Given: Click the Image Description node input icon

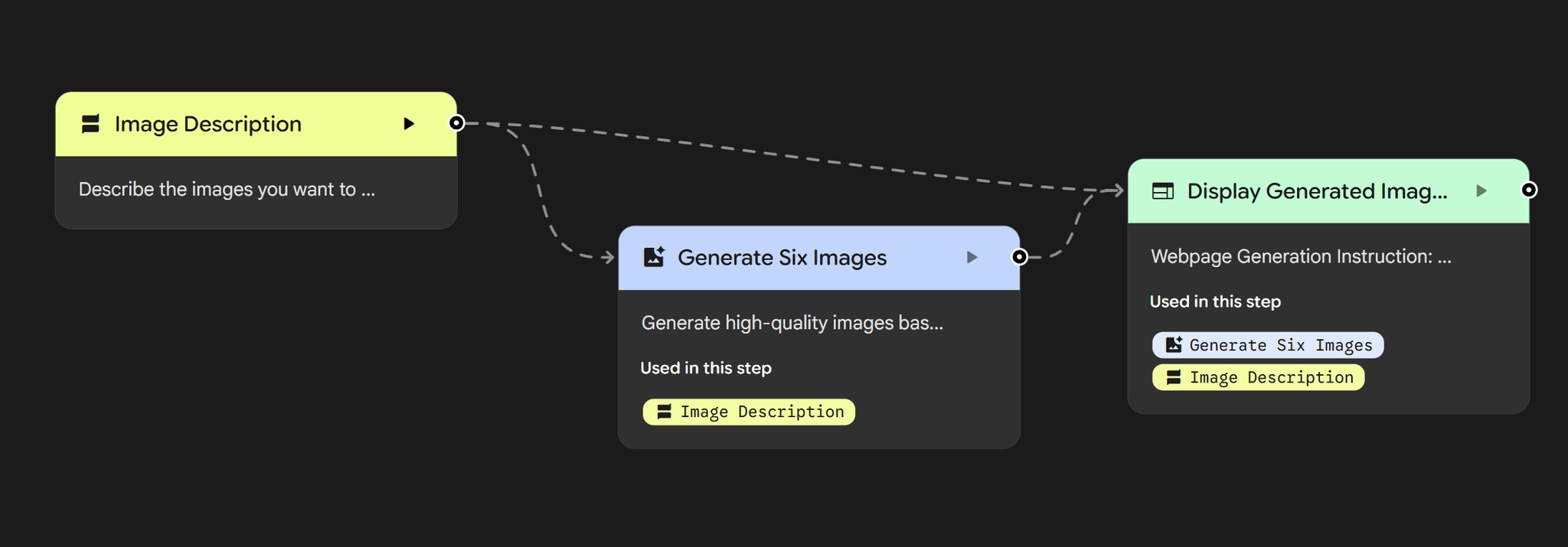Looking at the screenshot, I should click(x=90, y=124).
